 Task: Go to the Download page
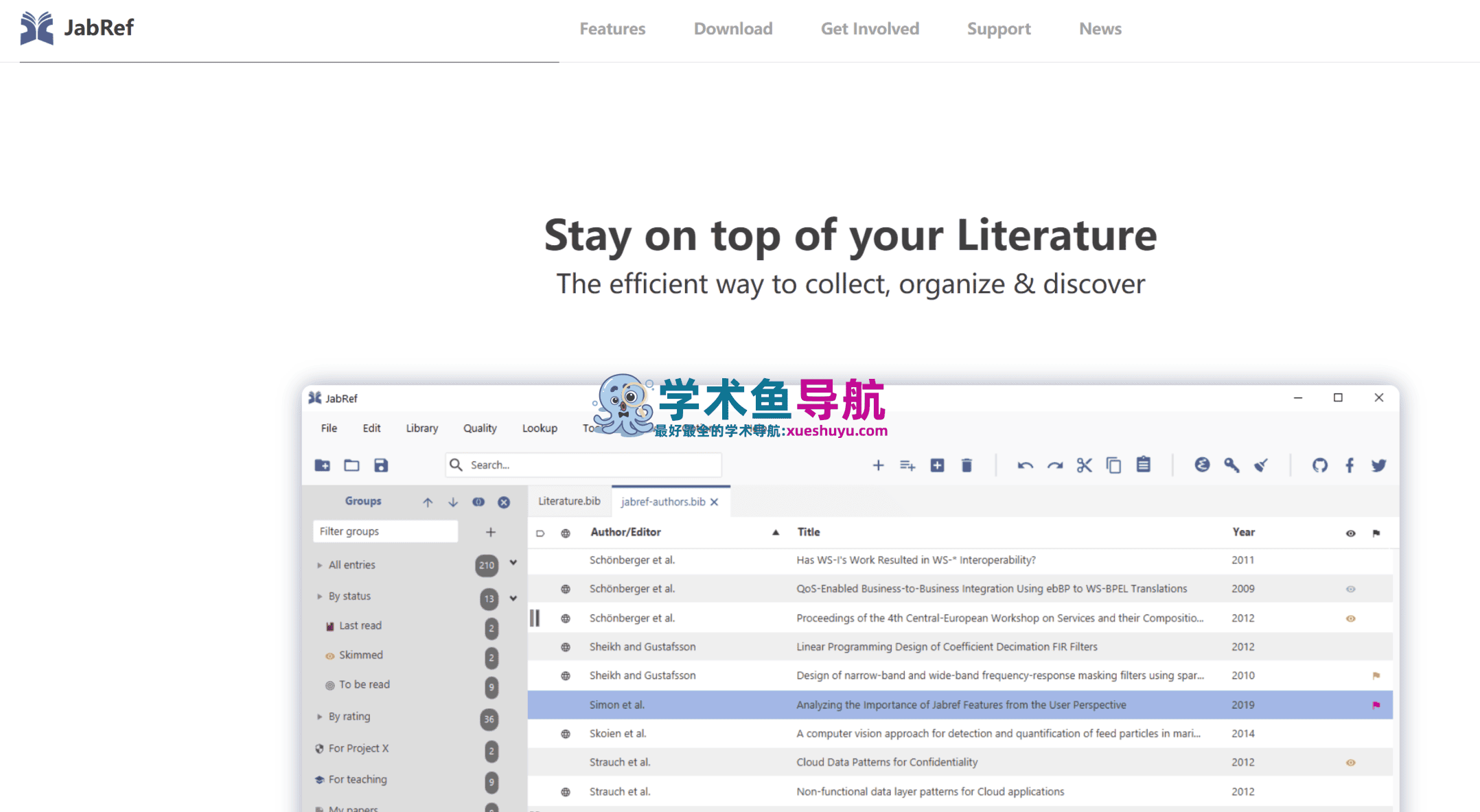tap(733, 29)
